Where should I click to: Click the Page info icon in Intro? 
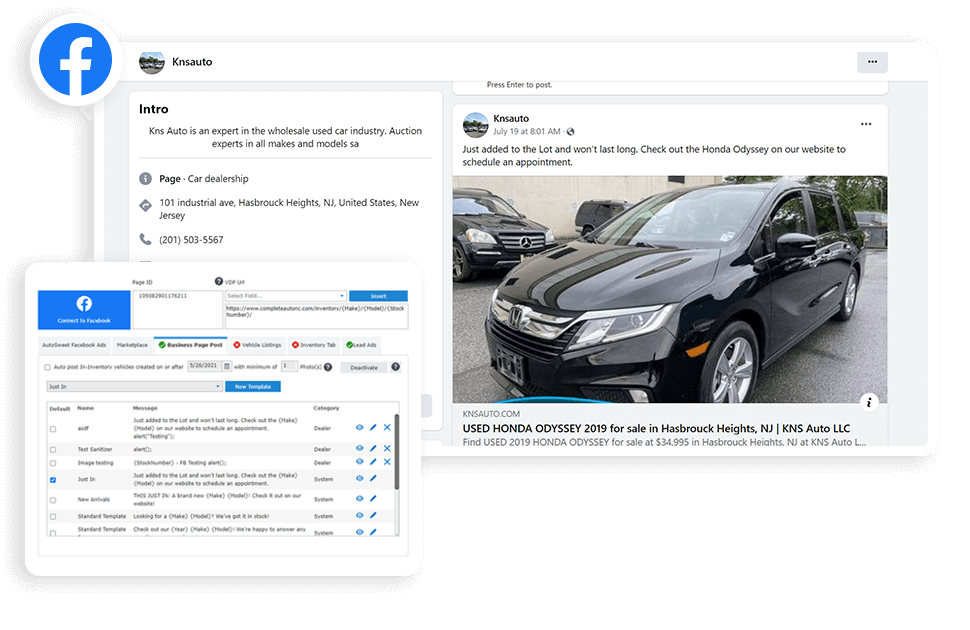(145, 179)
